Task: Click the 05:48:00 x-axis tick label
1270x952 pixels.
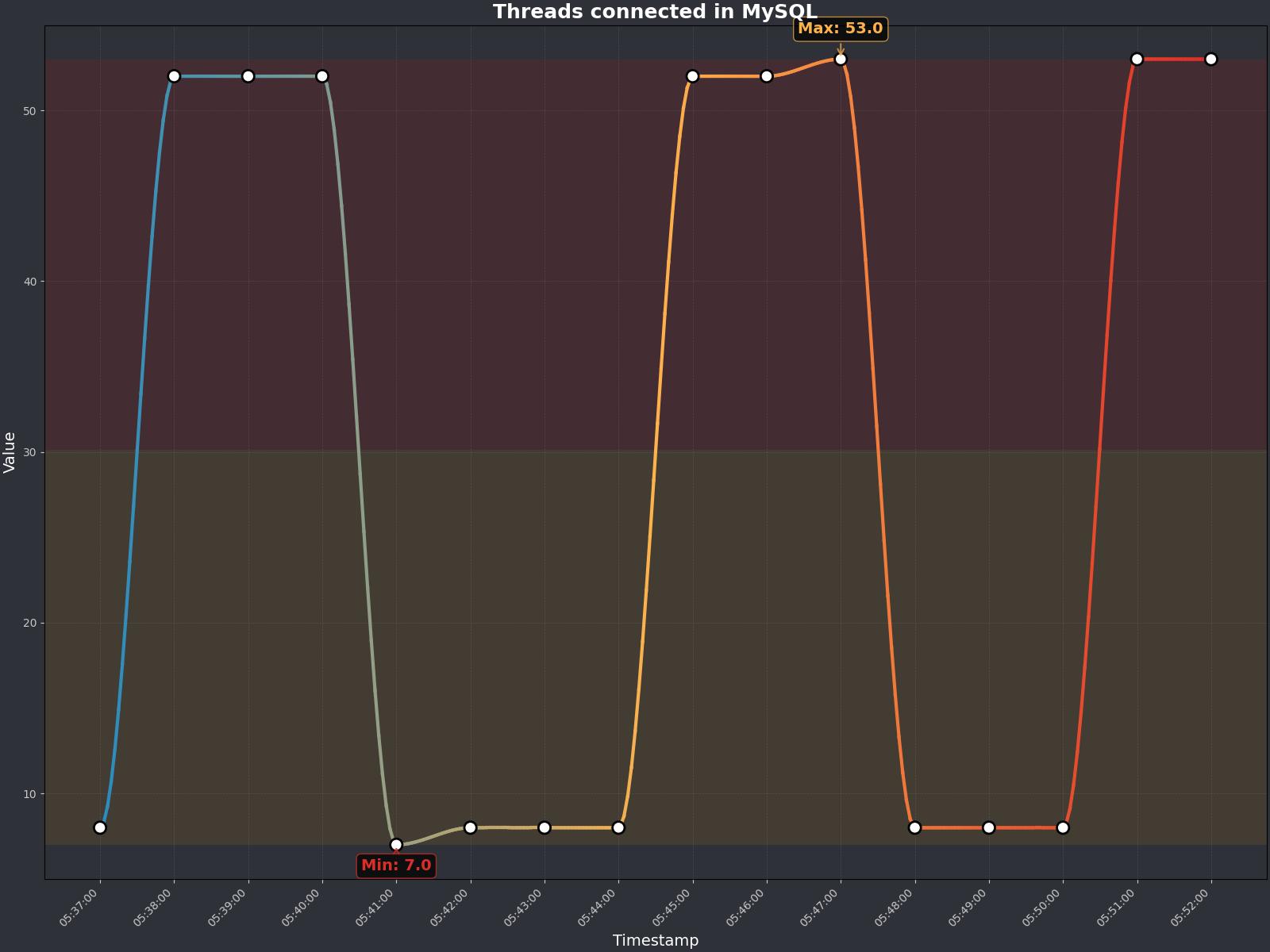Action: [x=894, y=908]
